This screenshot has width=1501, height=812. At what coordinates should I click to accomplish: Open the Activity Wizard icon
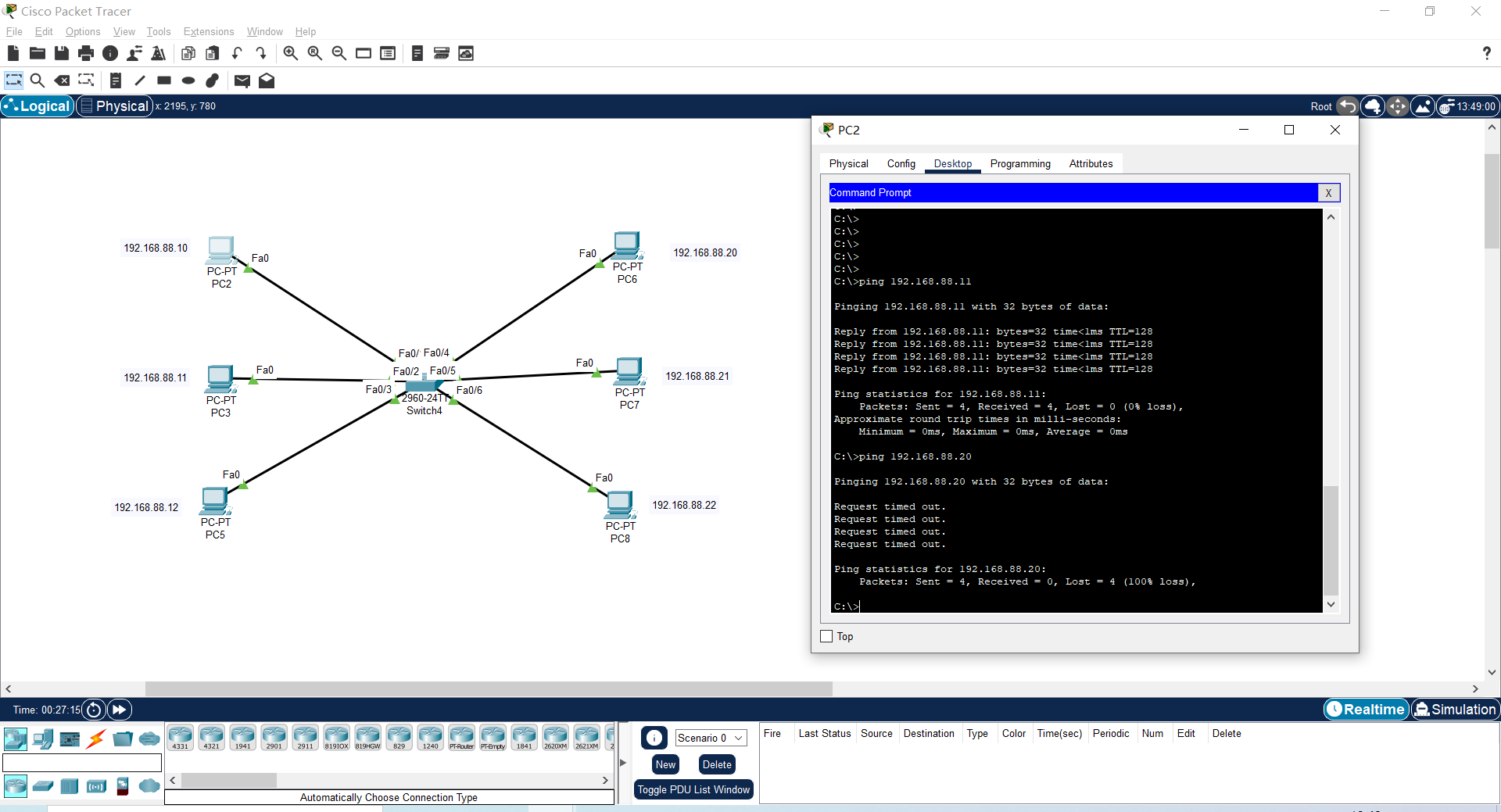tap(134, 53)
